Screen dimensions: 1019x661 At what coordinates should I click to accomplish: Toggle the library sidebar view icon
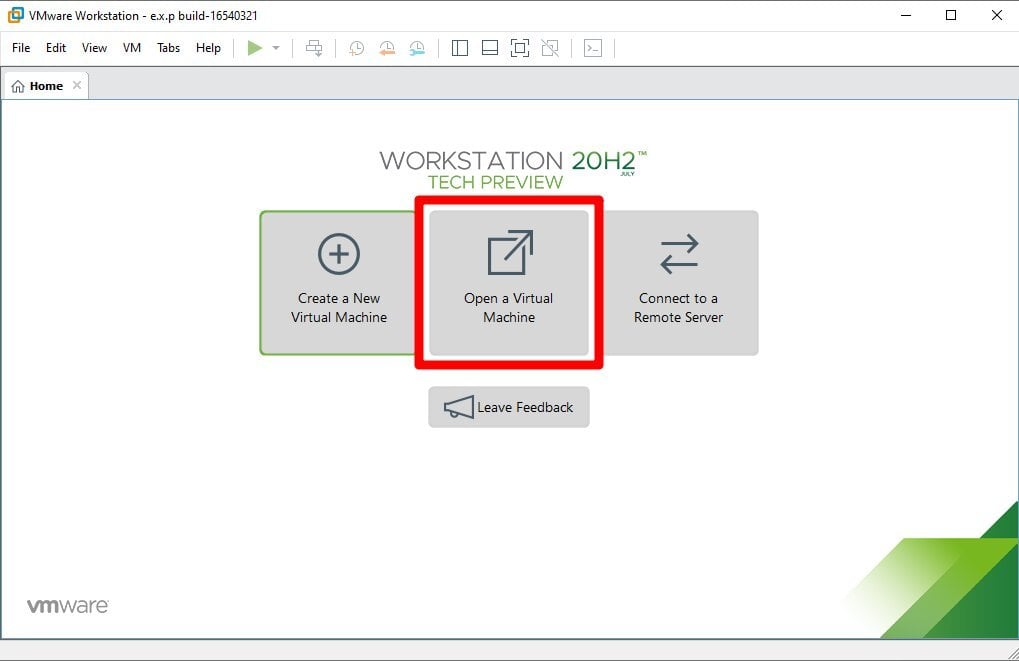459,48
